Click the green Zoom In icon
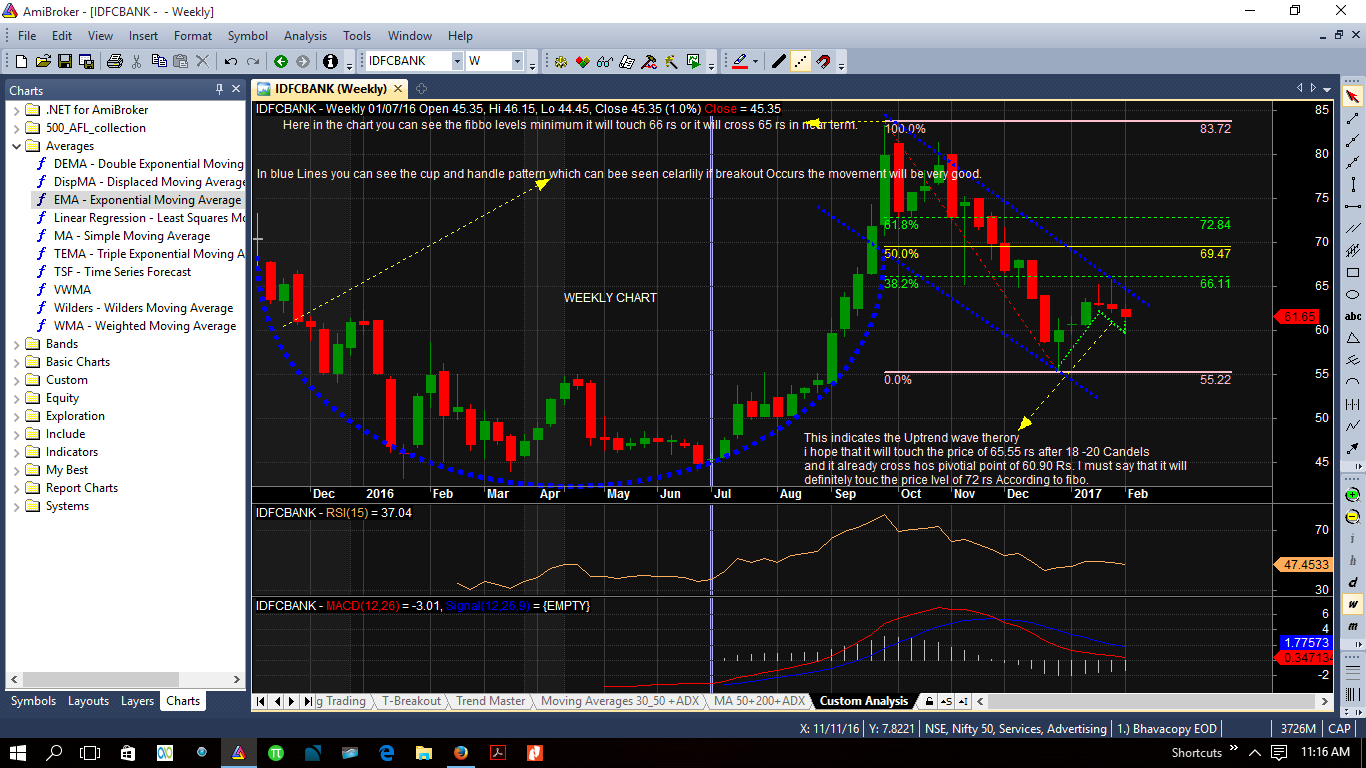This screenshot has width=1366, height=768. coord(1352,494)
